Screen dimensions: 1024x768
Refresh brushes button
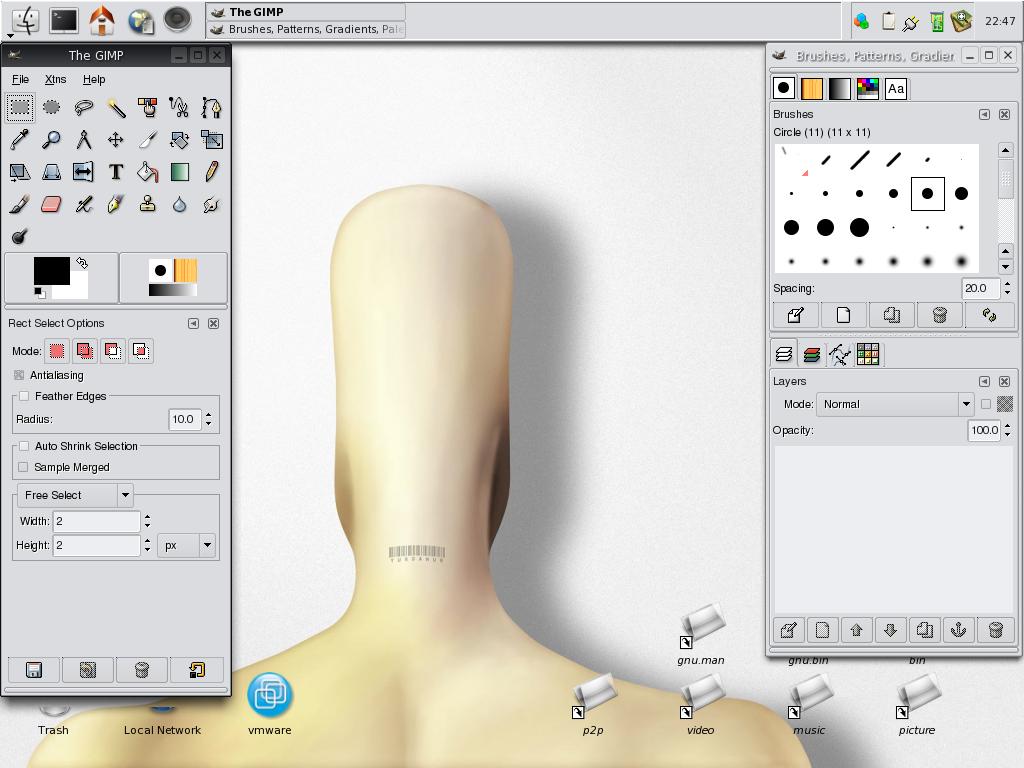click(x=989, y=315)
